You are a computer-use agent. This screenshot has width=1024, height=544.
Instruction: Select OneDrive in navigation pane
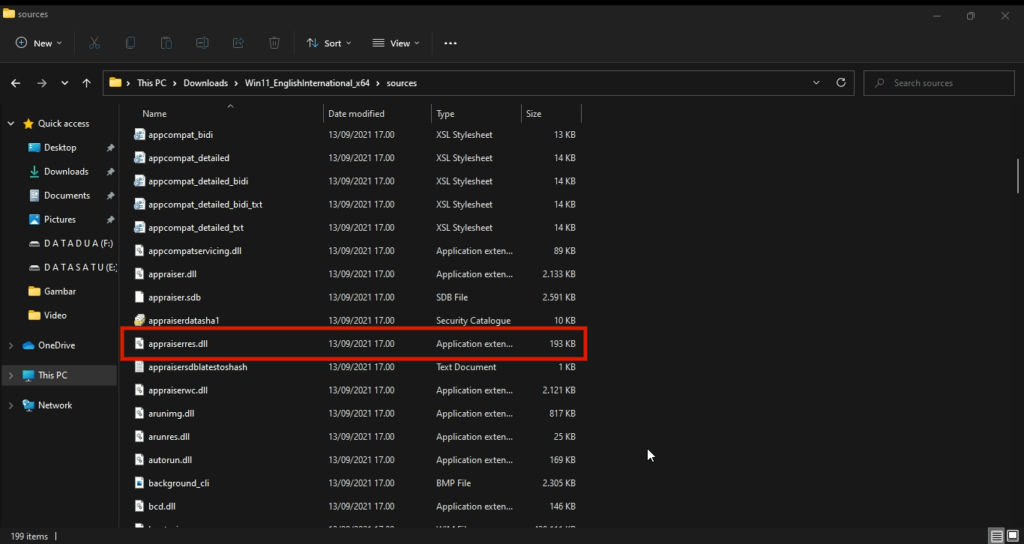tap(56, 345)
